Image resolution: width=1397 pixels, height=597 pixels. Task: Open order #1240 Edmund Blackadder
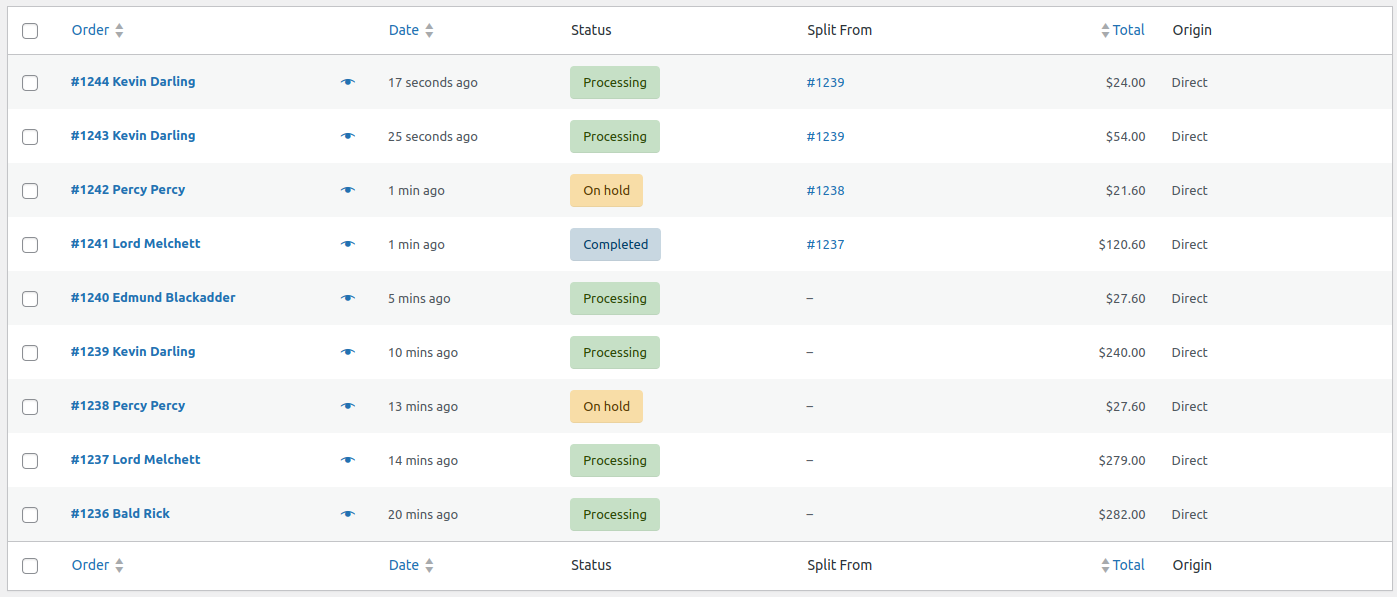(153, 297)
